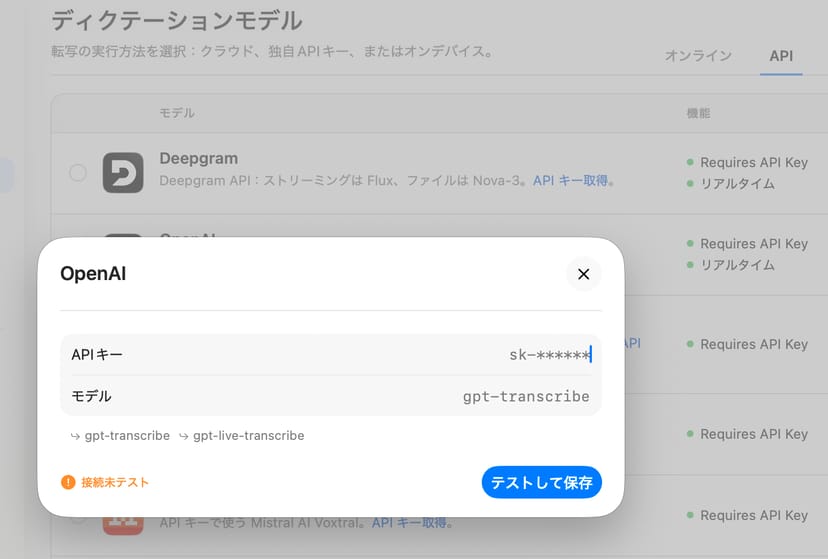The height and width of the screenshot is (559, 828).
Task: Switch to the オンライン tab
Action: (x=698, y=55)
